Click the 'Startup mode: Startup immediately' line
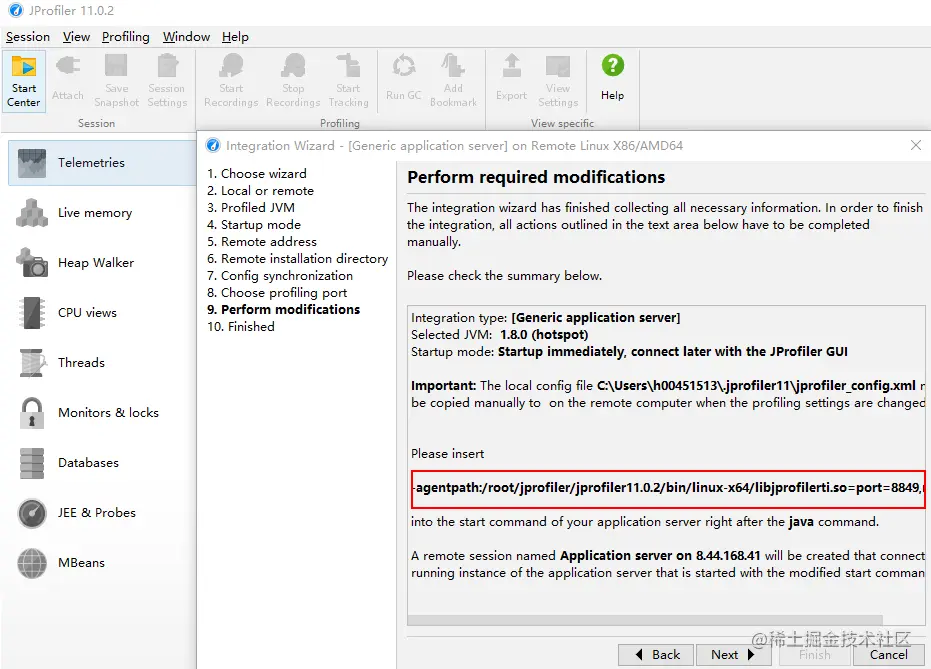Viewport: 931px width, 669px height. point(629,351)
